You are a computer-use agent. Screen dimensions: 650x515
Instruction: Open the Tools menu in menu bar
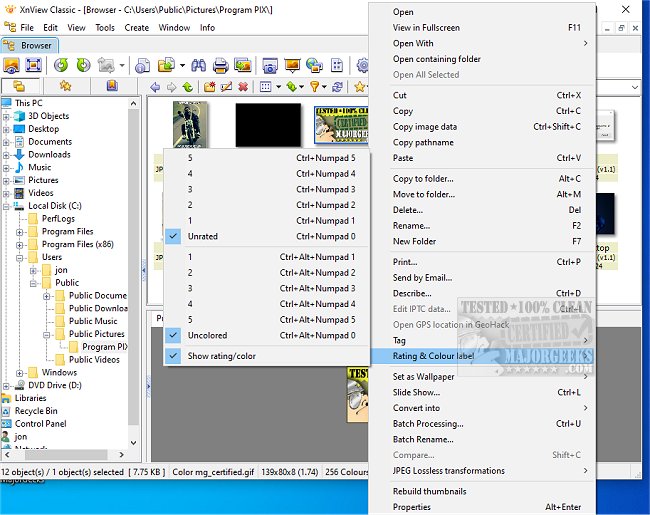[x=105, y=28]
